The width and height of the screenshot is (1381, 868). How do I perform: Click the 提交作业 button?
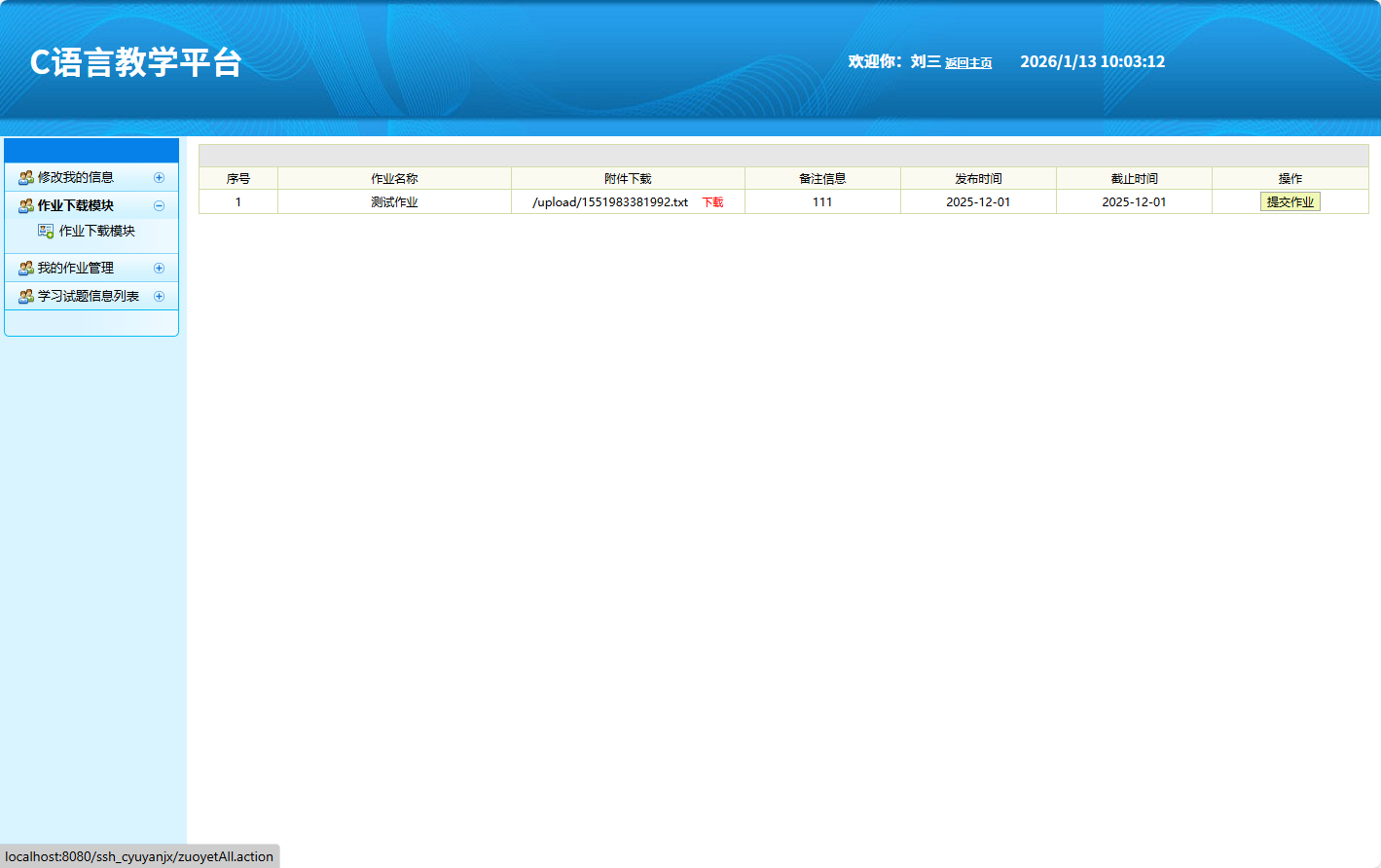[1290, 201]
